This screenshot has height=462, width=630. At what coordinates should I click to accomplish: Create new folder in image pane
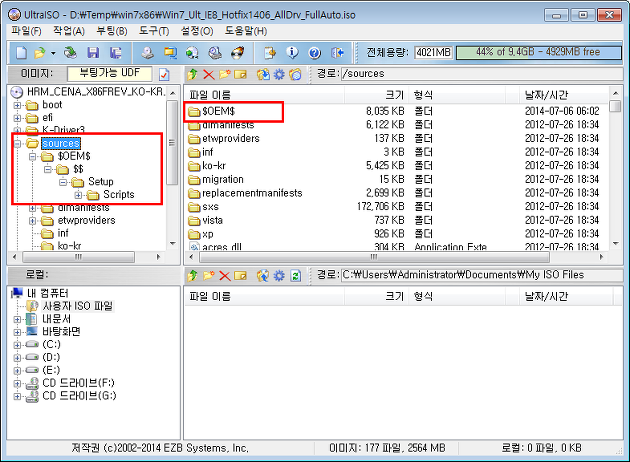(225, 74)
